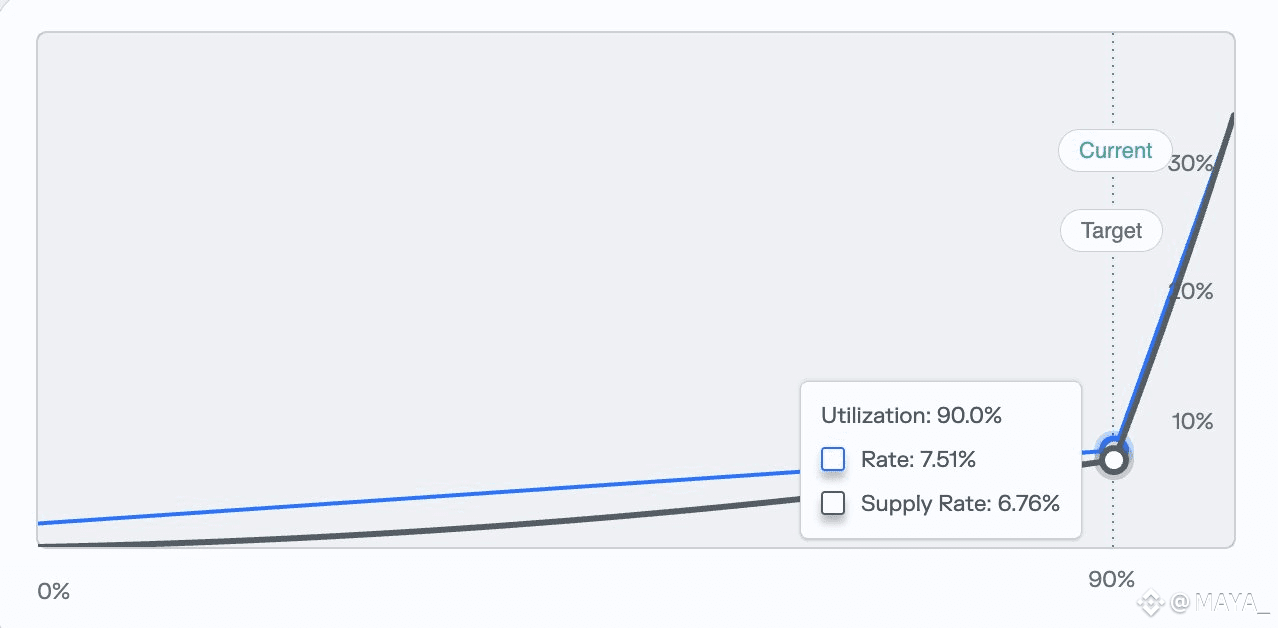Click the 20% y-axis label
The height and width of the screenshot is (628, 1278).
click(1191, 292)
